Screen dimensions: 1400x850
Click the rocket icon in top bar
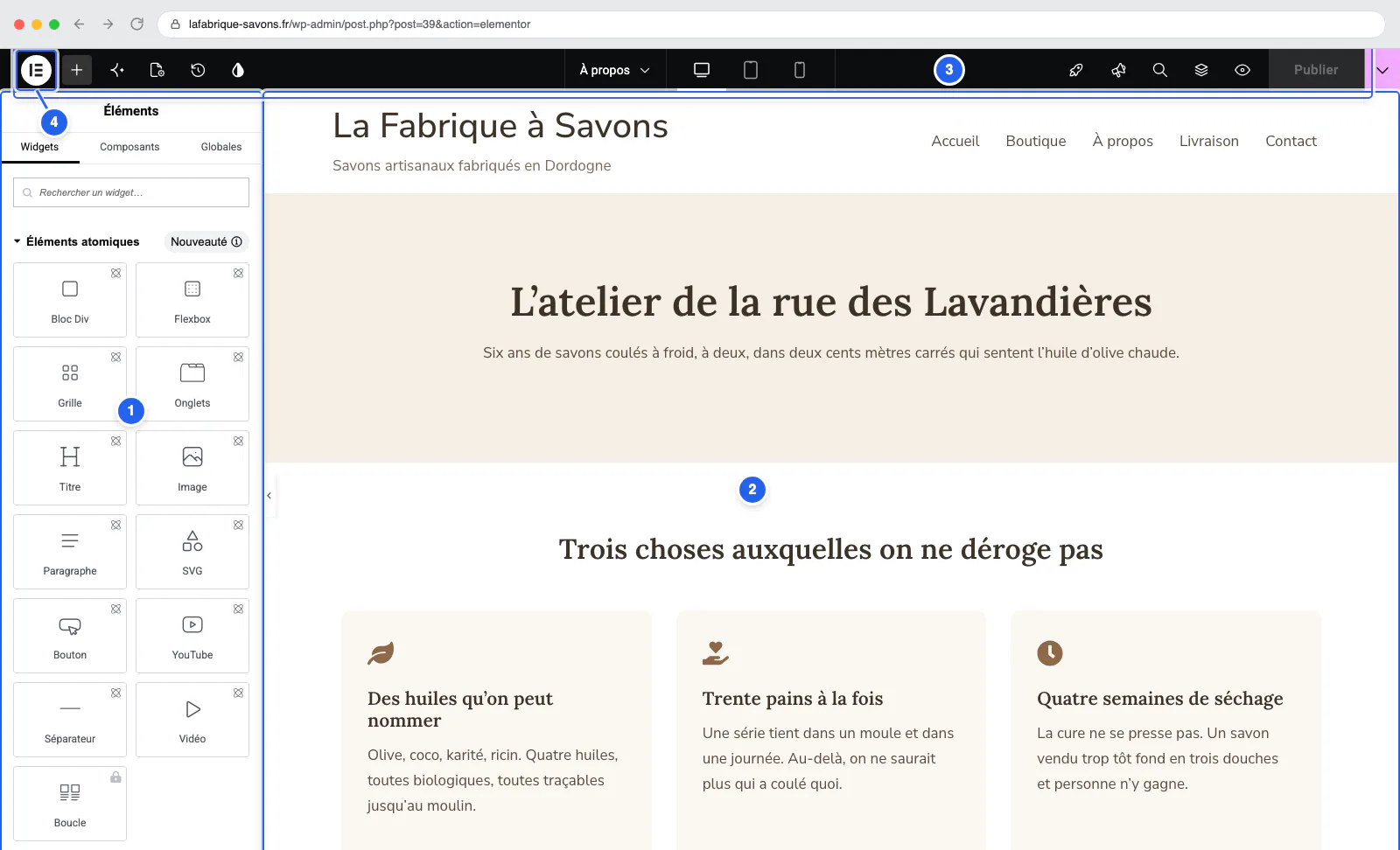[x=1076, y=70]
